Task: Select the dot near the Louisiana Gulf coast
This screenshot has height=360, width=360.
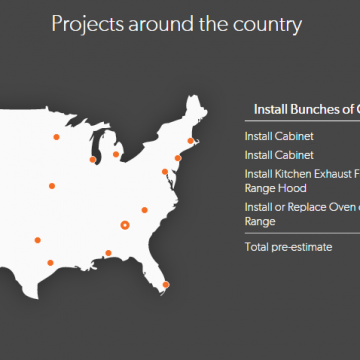Action: click(x=108, y=253)
